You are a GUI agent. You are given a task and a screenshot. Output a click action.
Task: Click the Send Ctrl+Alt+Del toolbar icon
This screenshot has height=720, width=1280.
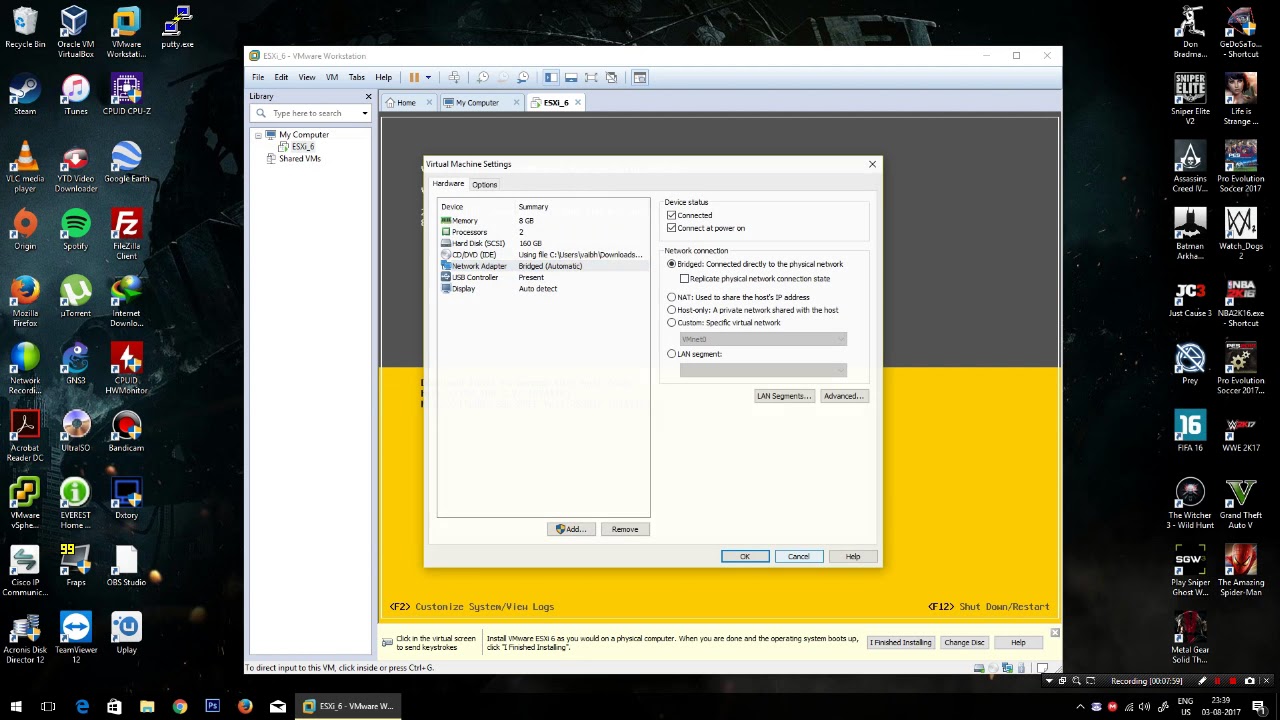pos(454,77)
